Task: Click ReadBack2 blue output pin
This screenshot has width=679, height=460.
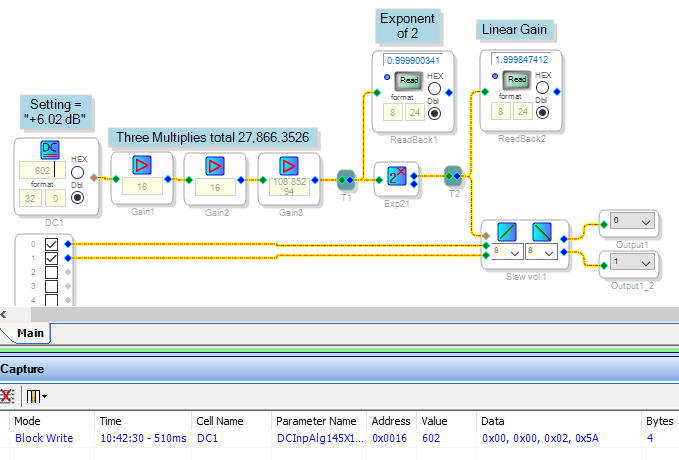Action: (557, 91)
